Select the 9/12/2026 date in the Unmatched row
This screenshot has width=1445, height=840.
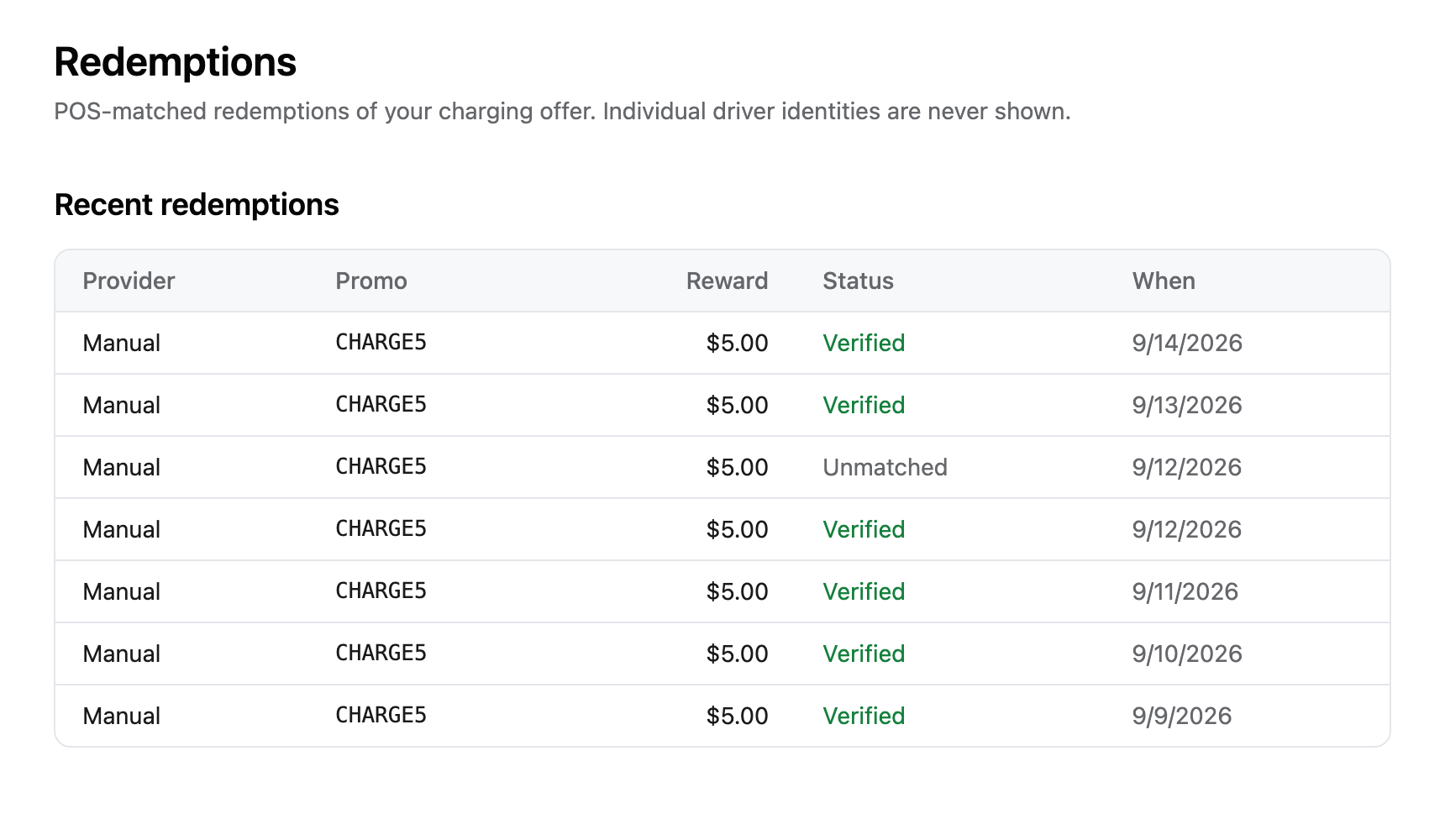click(1187, 467)
